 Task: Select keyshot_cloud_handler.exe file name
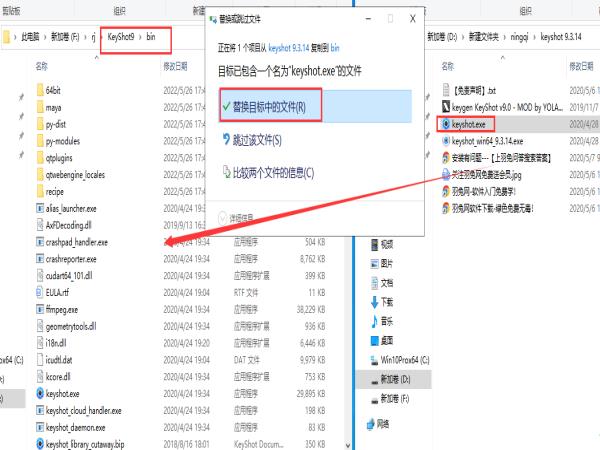click(83, 411)
